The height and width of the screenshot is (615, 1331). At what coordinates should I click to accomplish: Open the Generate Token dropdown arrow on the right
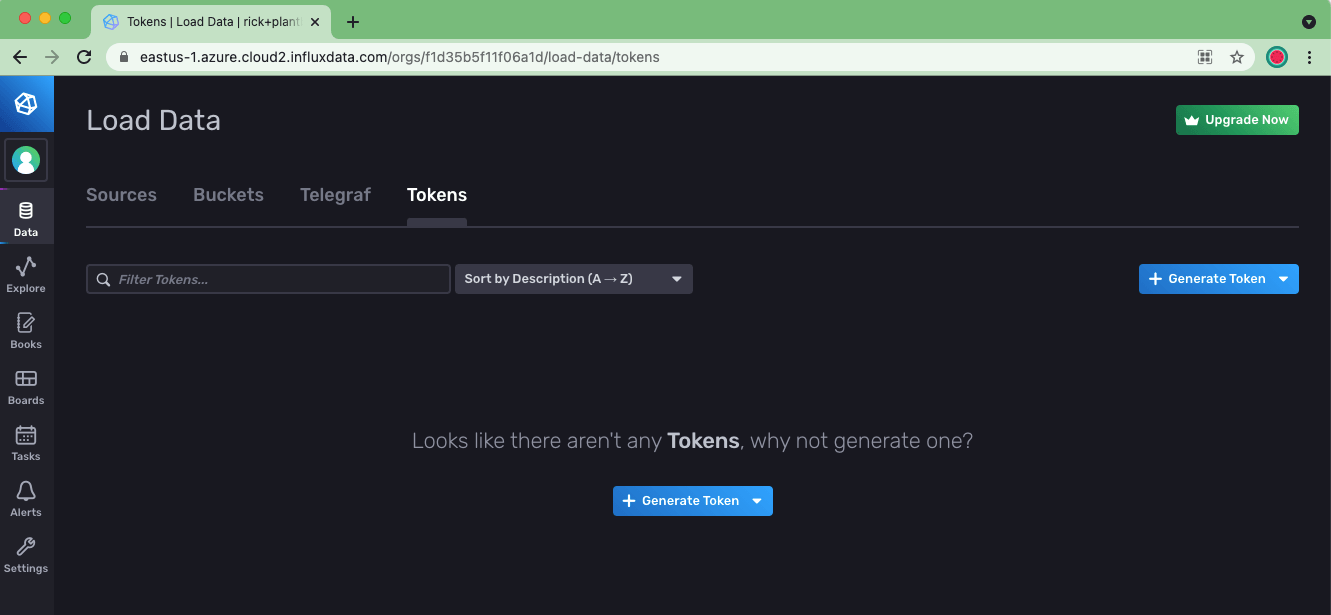pos(1283,279)
